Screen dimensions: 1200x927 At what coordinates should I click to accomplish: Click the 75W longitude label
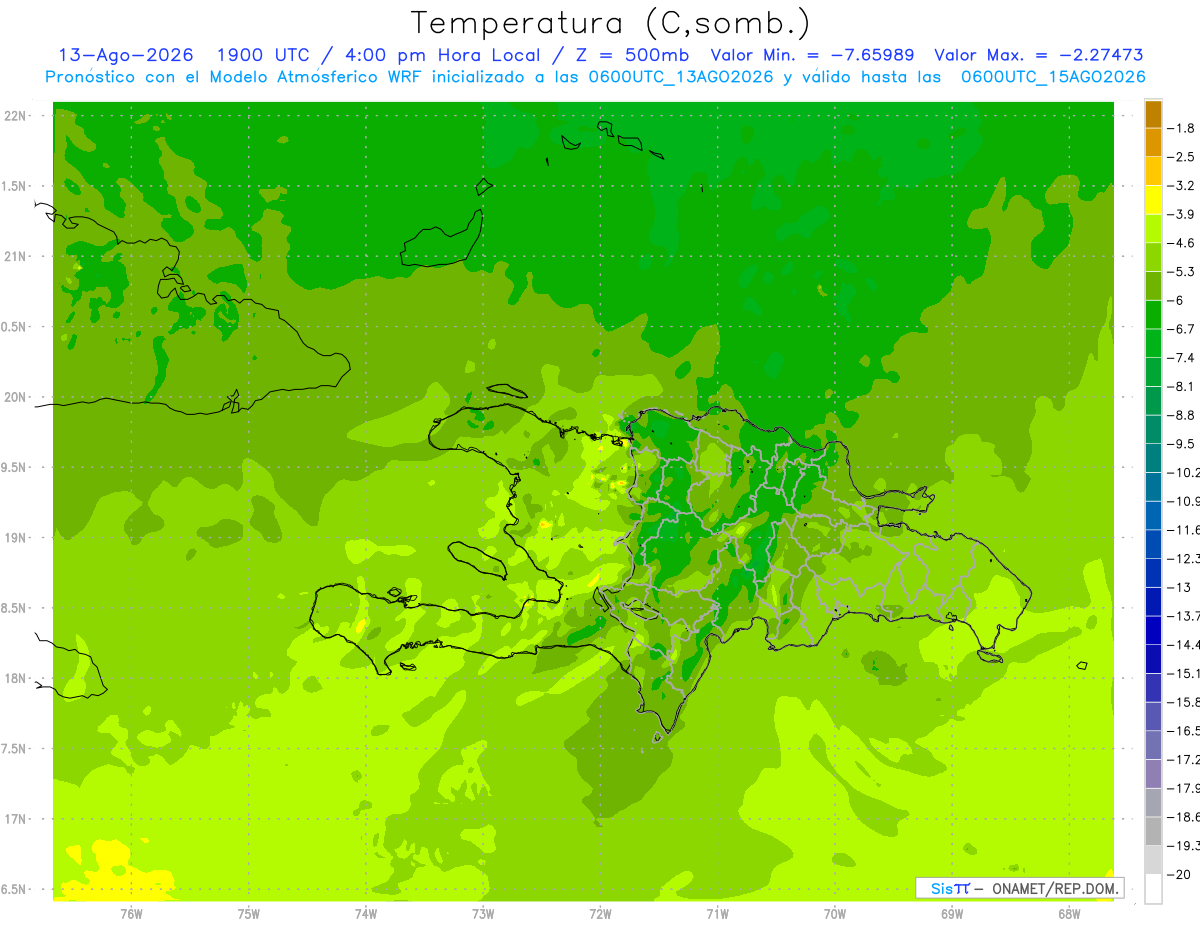tap(249, 914)
